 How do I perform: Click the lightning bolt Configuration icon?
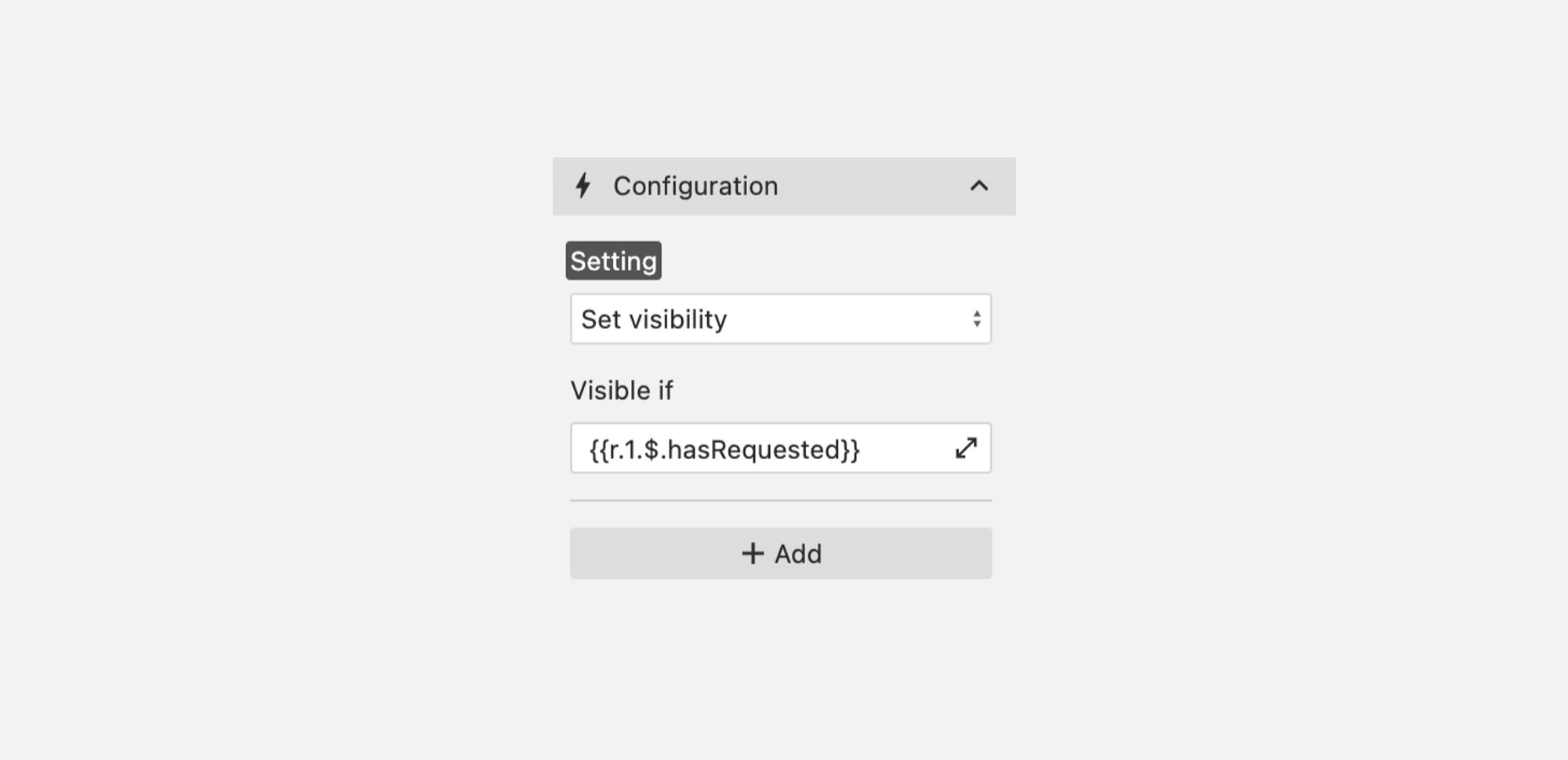(x=583, y=186)
